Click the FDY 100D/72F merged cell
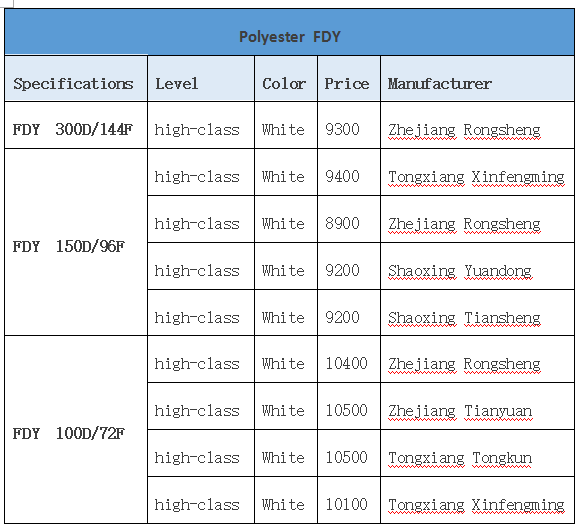The width and height of the screenshot is (578, 530). tap(76, 430)
